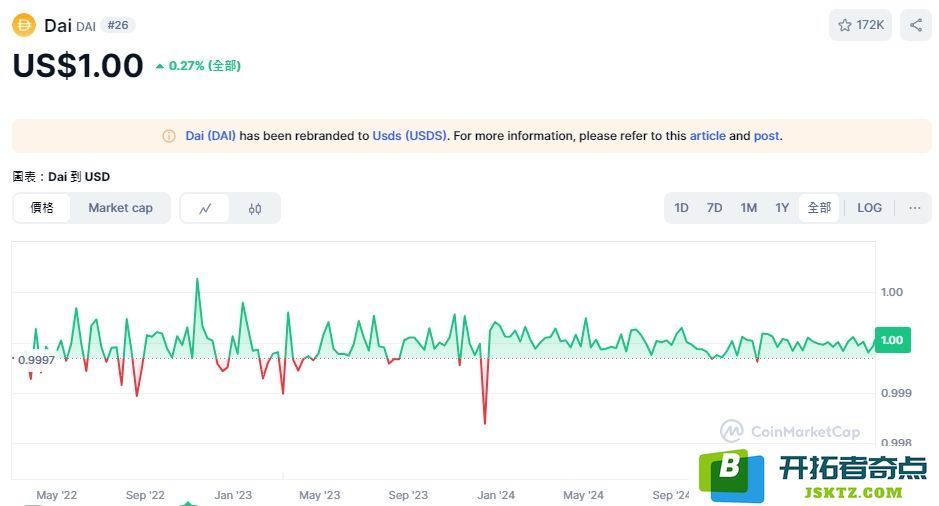Viewport: 939px width, 506px height.
Task: Open the post link in notice
Action: click(x=767, y=136)
